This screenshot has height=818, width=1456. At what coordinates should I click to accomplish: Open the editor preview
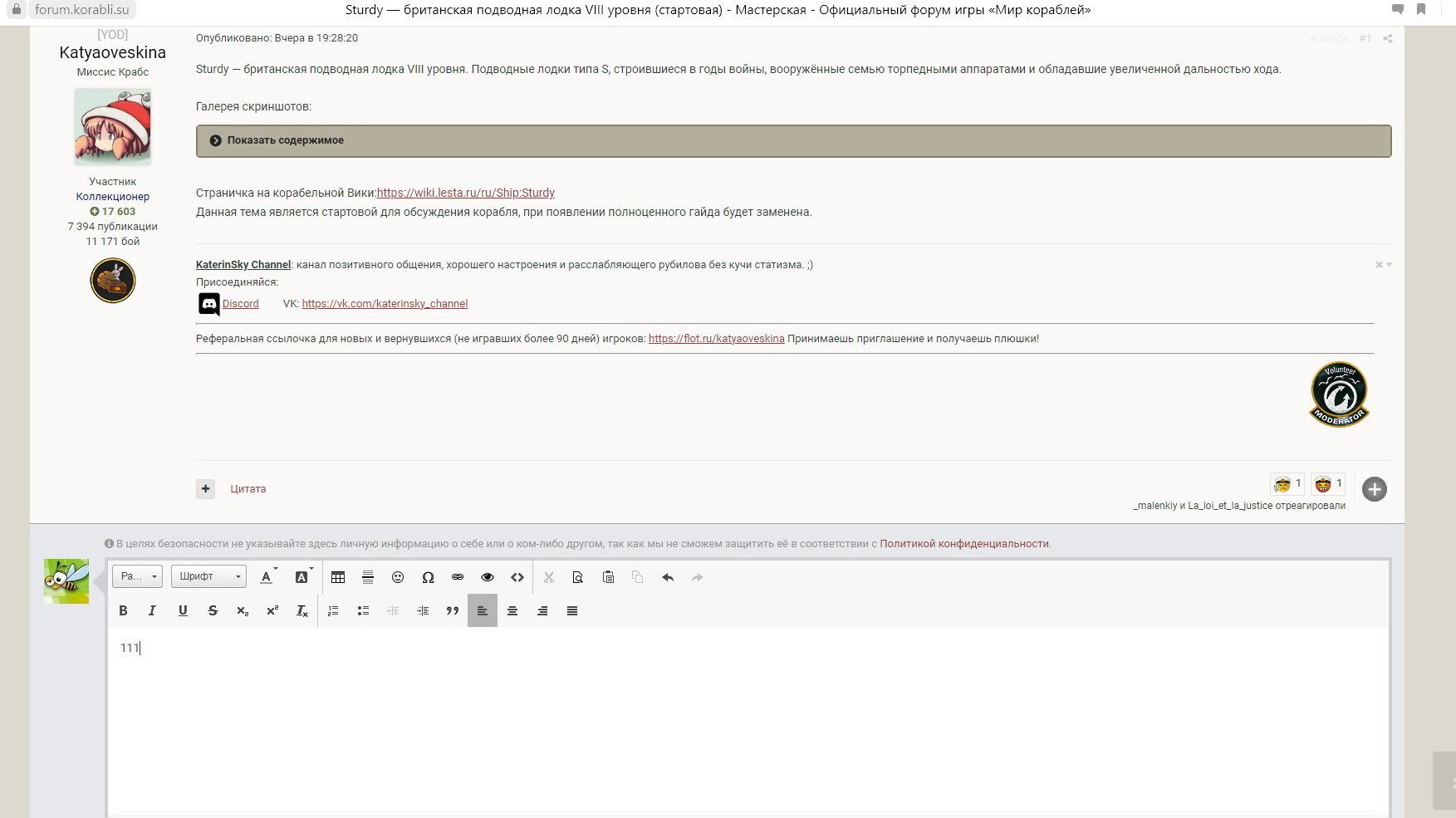[x=578, y=577]
